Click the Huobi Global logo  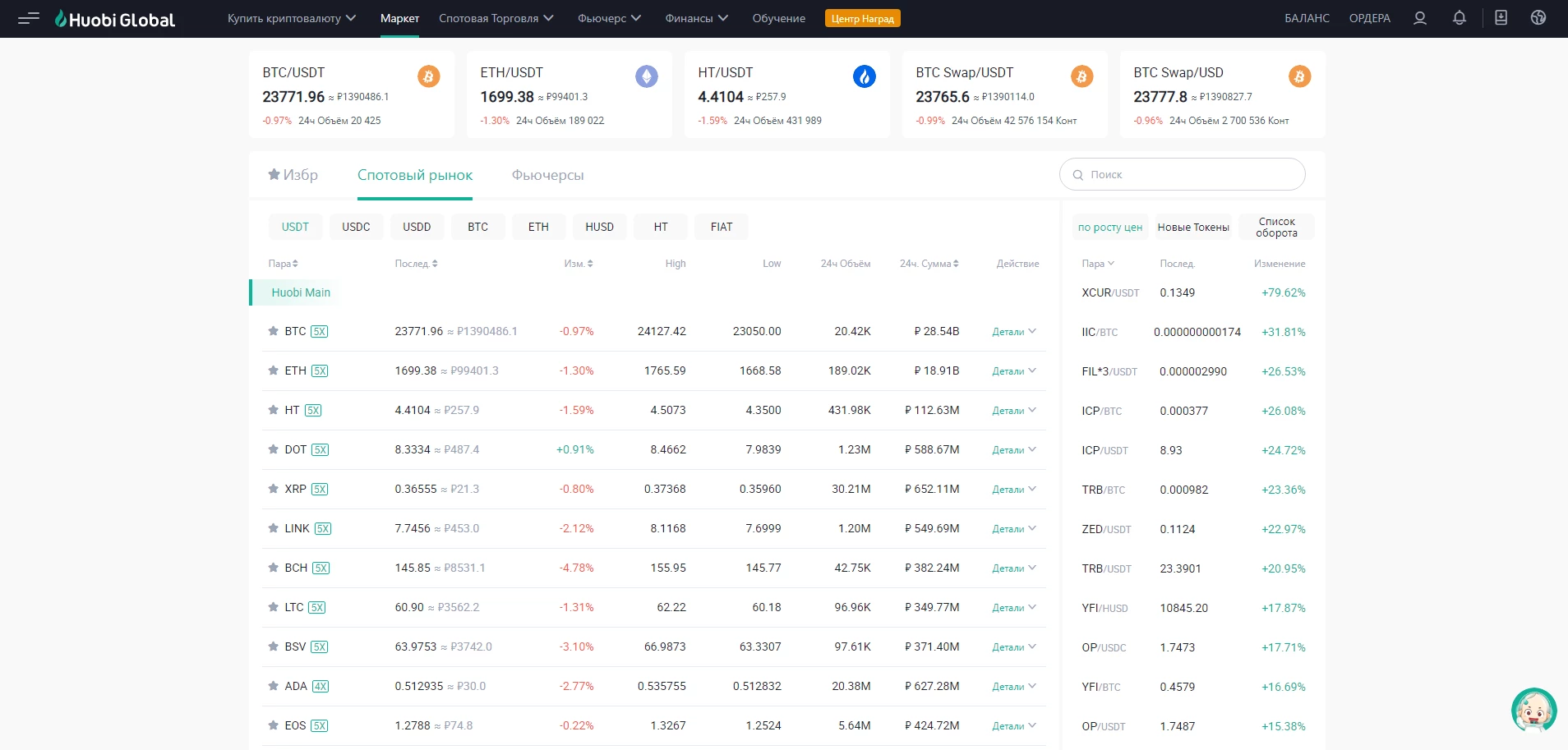click(x=115, y=19)
